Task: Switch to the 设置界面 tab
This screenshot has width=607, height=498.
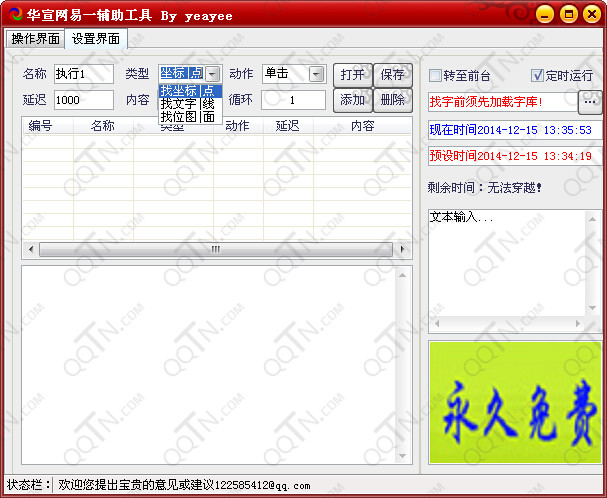Action: (x=96, y=39)
